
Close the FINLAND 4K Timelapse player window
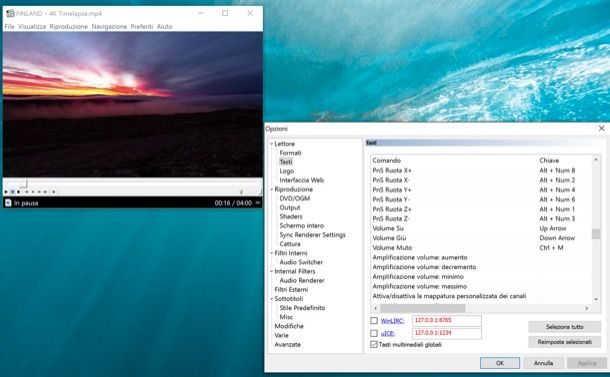pyautogui.click(x=250, y=13)
